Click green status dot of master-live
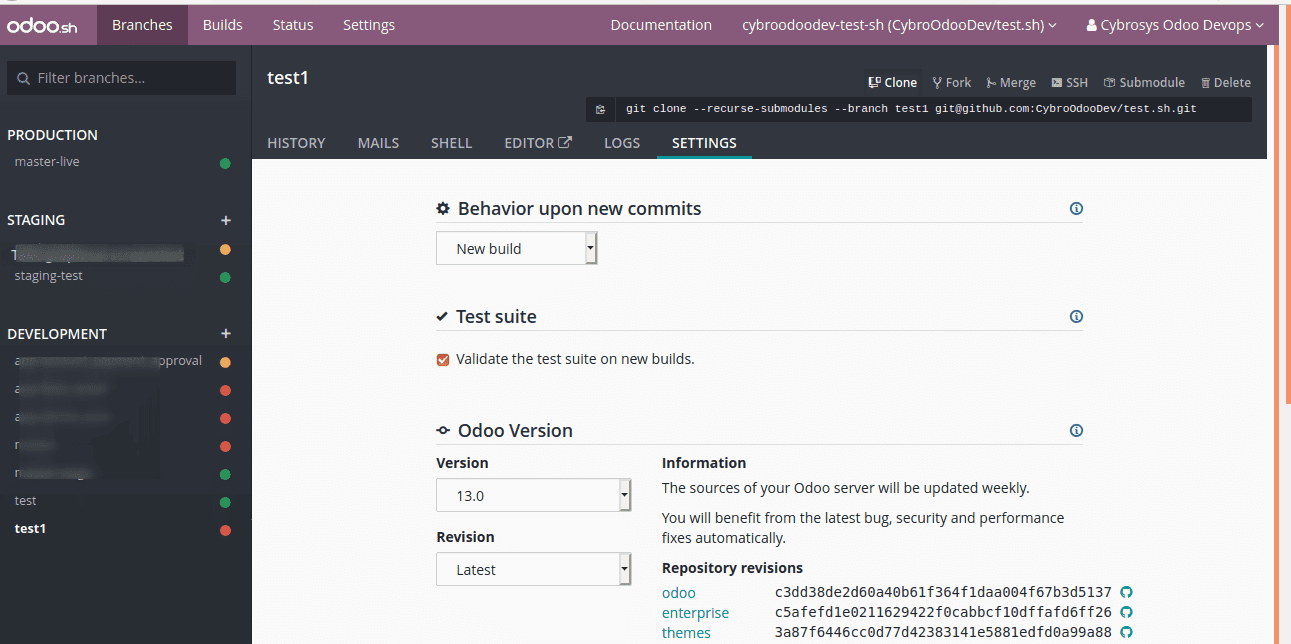The width and height of the screenshot is (1291, 644). (x=225, y=163)
